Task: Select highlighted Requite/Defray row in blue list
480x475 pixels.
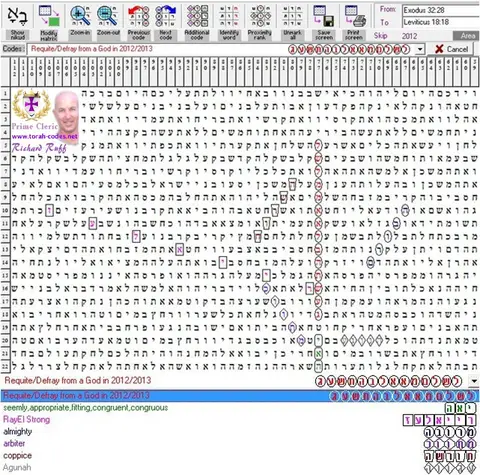Action: click(x=240, y=396)
